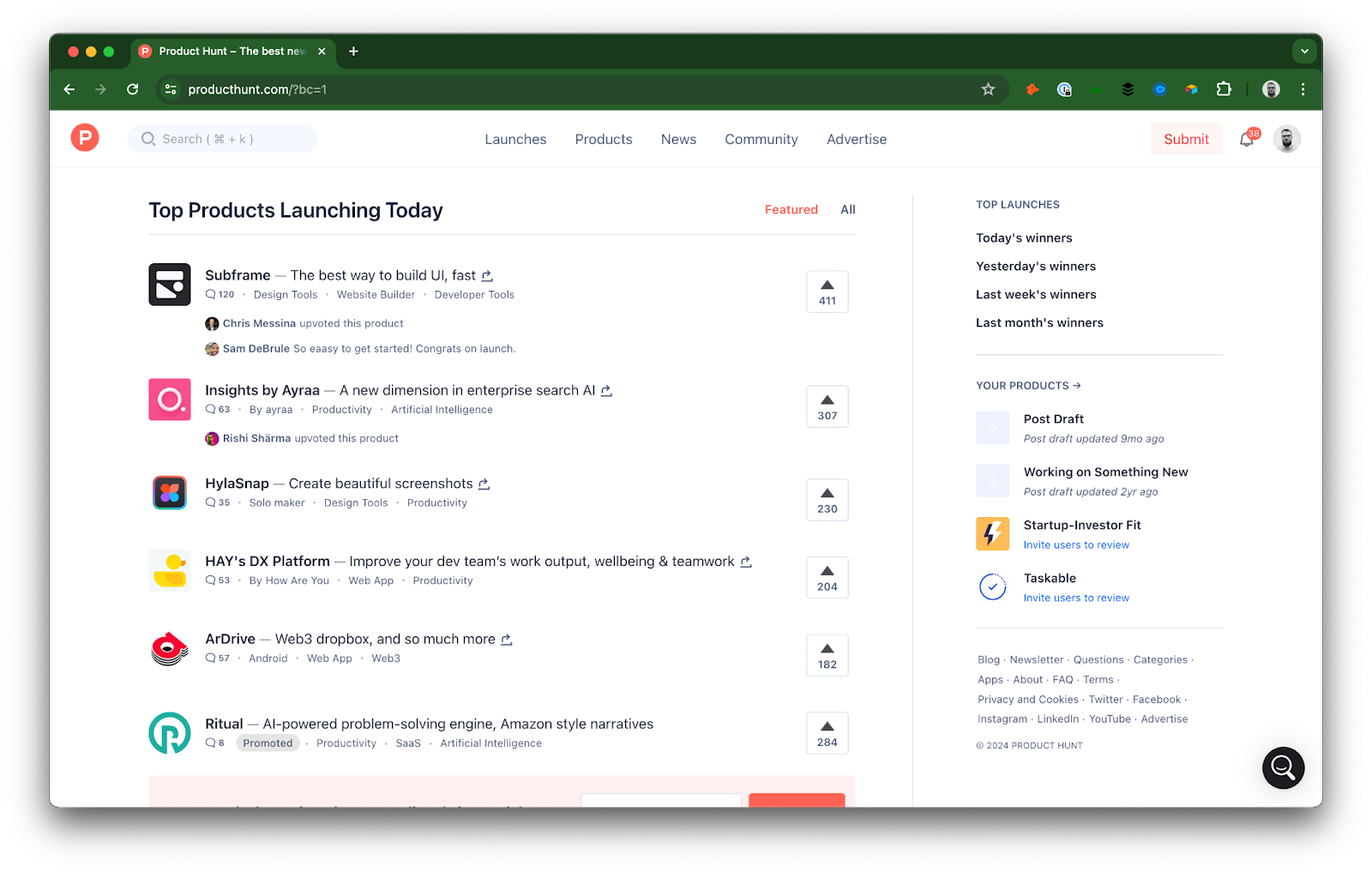Open the Web3 topic tag

pyautogui.click(x=386, y=659)
